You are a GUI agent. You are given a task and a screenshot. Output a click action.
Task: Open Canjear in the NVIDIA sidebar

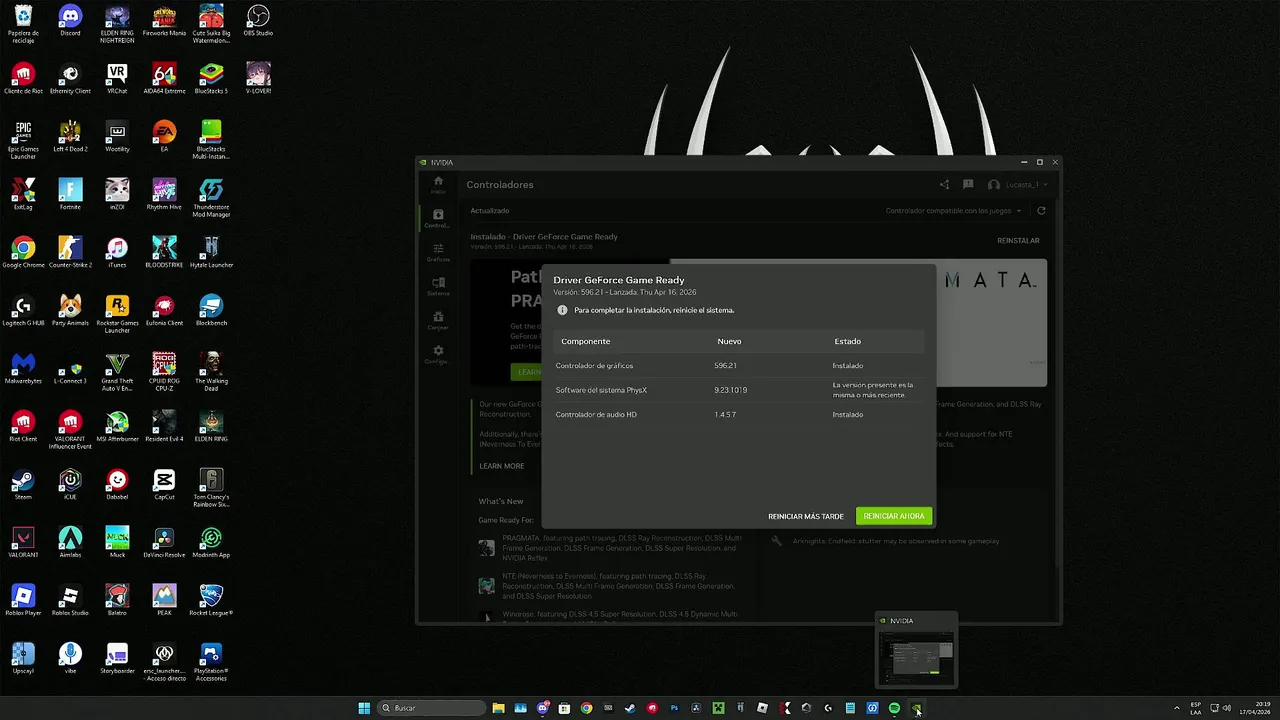pyautogui.click(x=438, y=320)
